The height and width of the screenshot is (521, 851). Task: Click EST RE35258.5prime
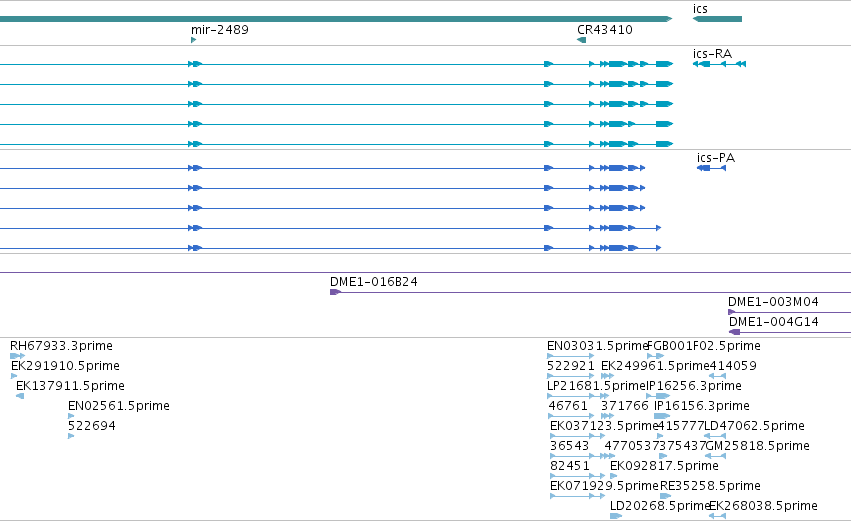[710, 486]
